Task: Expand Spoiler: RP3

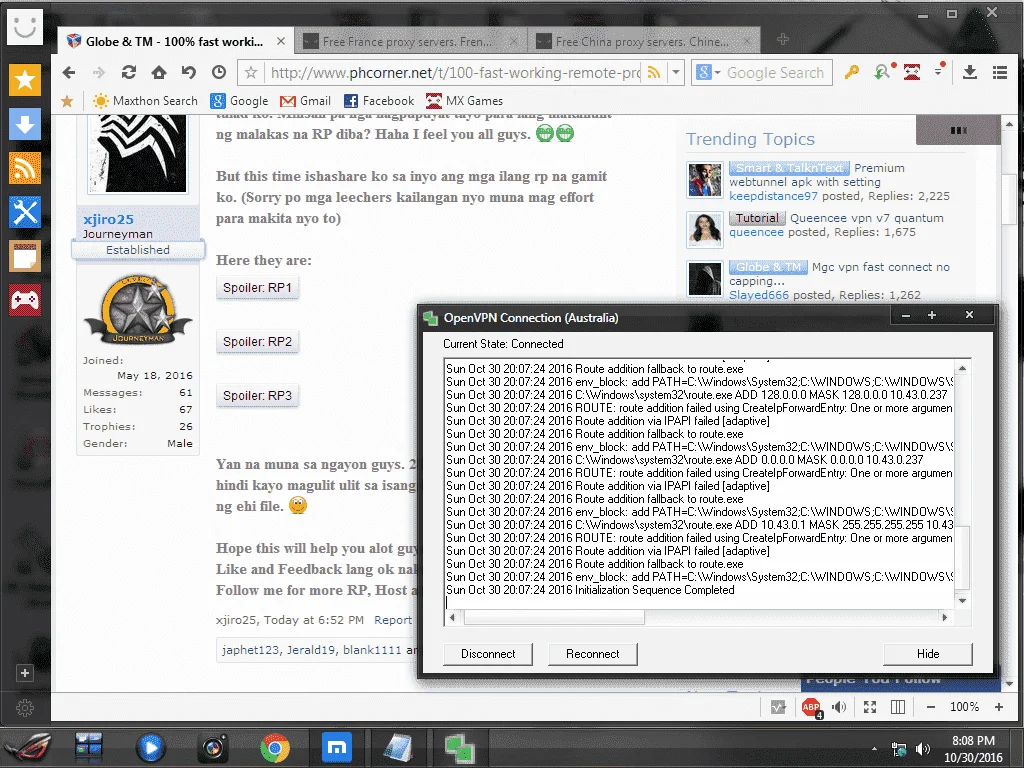Action: point(257,396)
